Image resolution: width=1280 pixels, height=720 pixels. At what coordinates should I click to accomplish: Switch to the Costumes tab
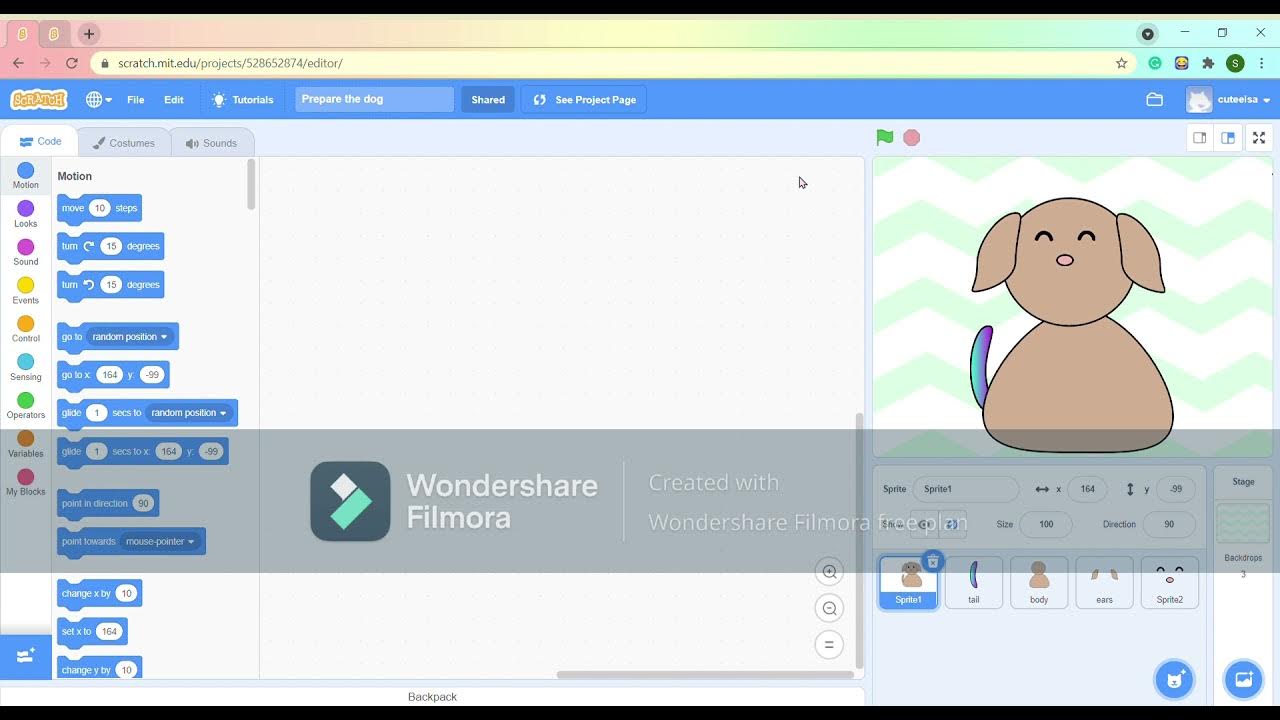pyautogui.click(x=124, y=143)
